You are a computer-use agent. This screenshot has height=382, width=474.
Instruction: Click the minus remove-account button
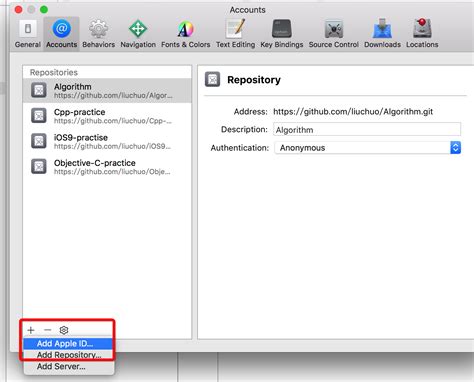(x=48, y=330)
